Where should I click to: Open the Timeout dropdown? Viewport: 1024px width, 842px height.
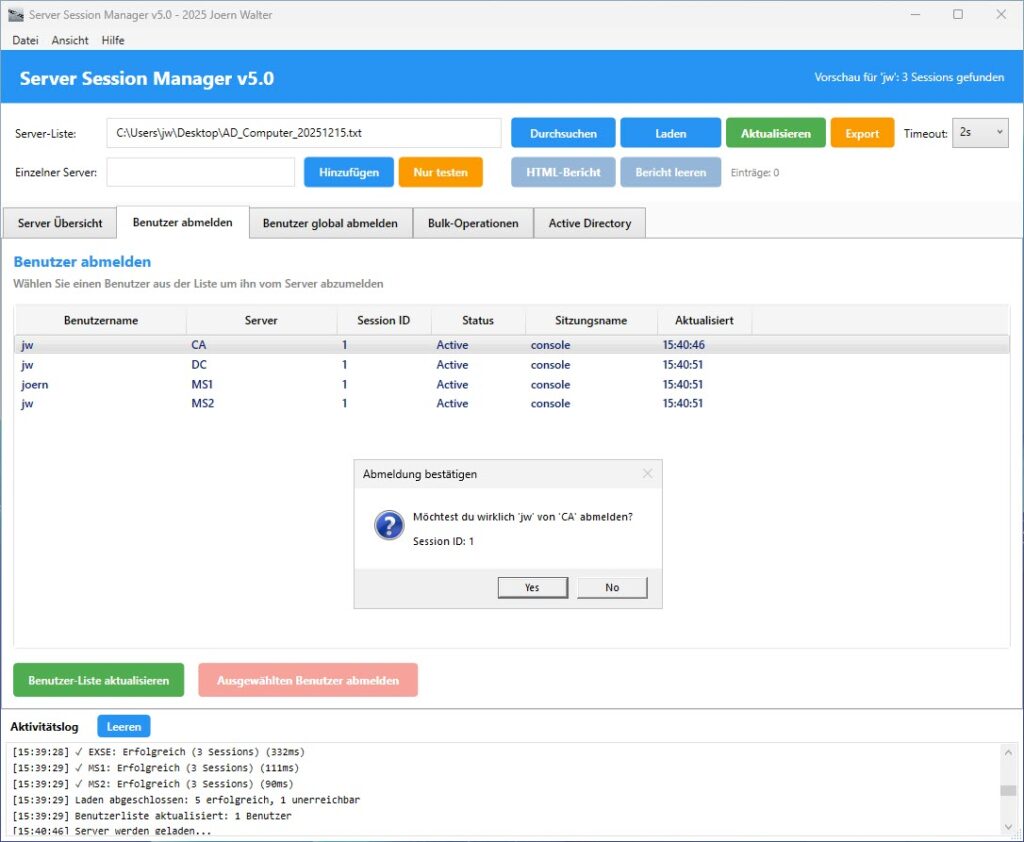(979, 132)
